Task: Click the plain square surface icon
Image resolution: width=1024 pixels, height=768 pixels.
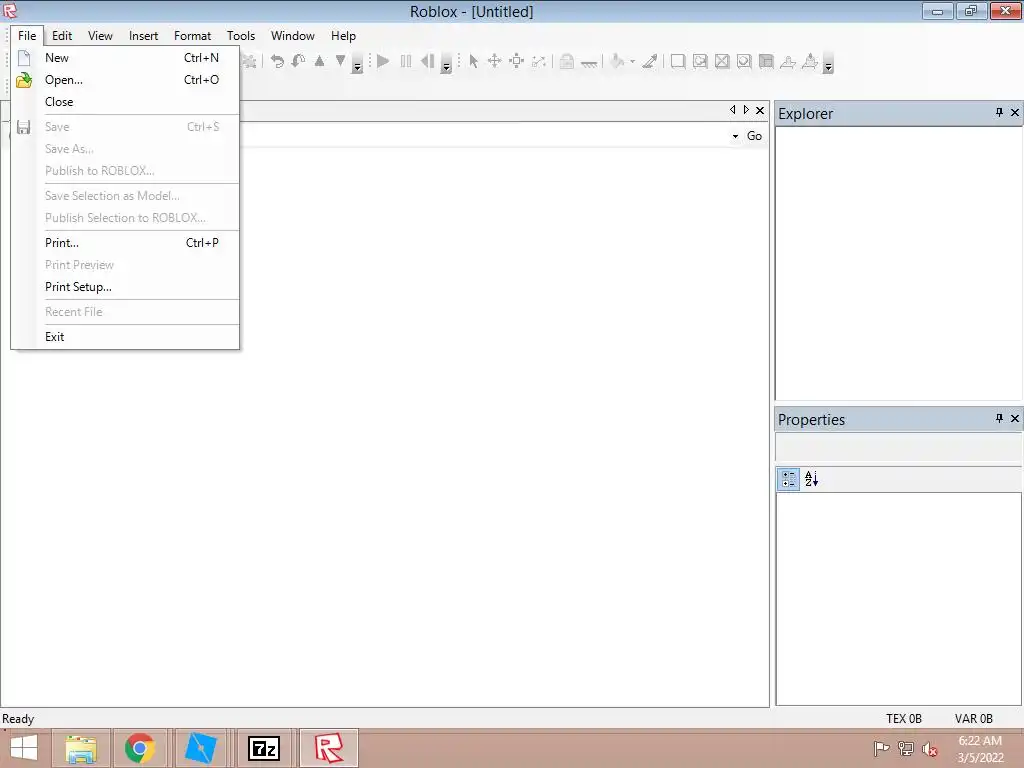Action: click(x=678, y=61)
